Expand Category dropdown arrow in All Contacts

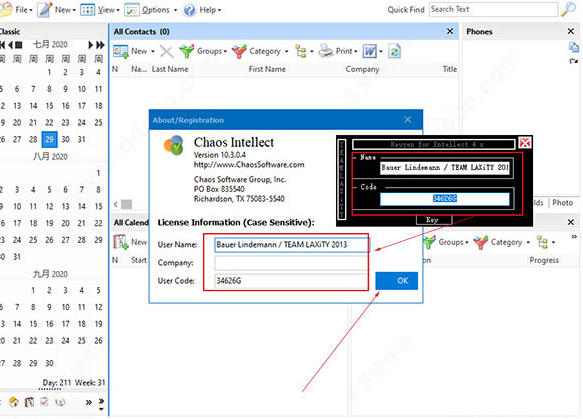[x=286, y=51]
